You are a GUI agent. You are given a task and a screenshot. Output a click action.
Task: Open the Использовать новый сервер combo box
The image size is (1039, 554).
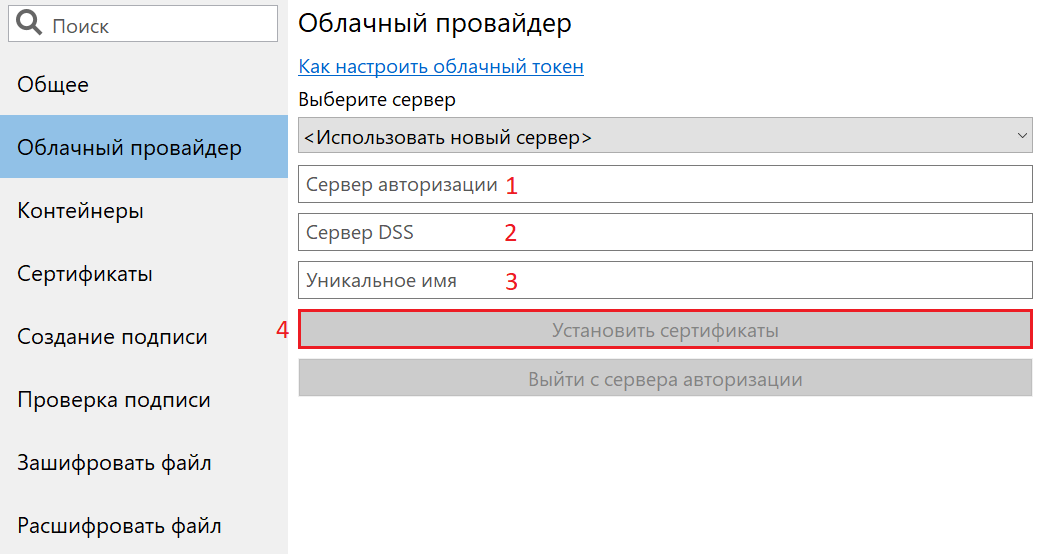[665, 136]
